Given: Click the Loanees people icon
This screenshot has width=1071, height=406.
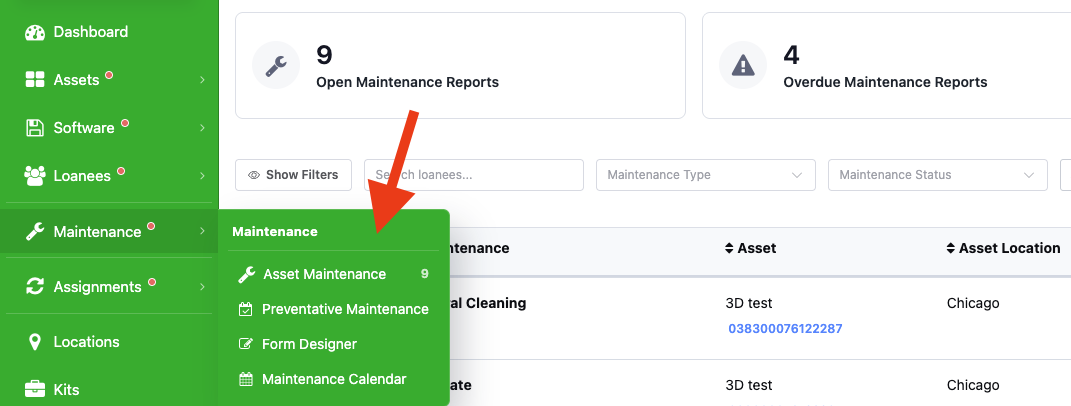Looking at the screenshot, I should [x=35, y=176].
